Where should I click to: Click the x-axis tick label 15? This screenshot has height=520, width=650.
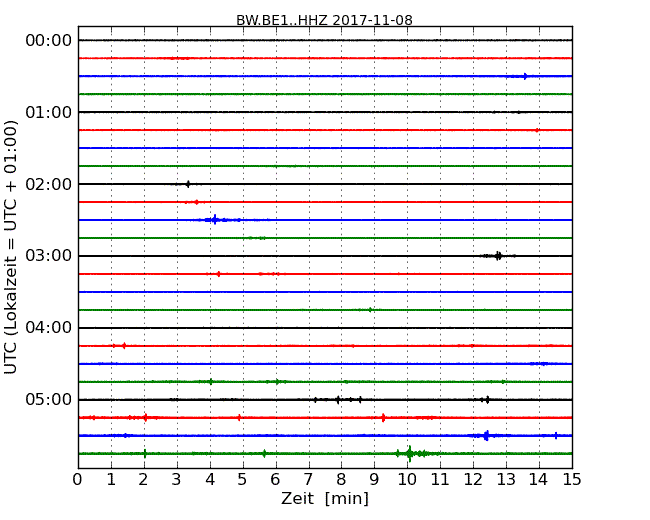coord(572,480)
